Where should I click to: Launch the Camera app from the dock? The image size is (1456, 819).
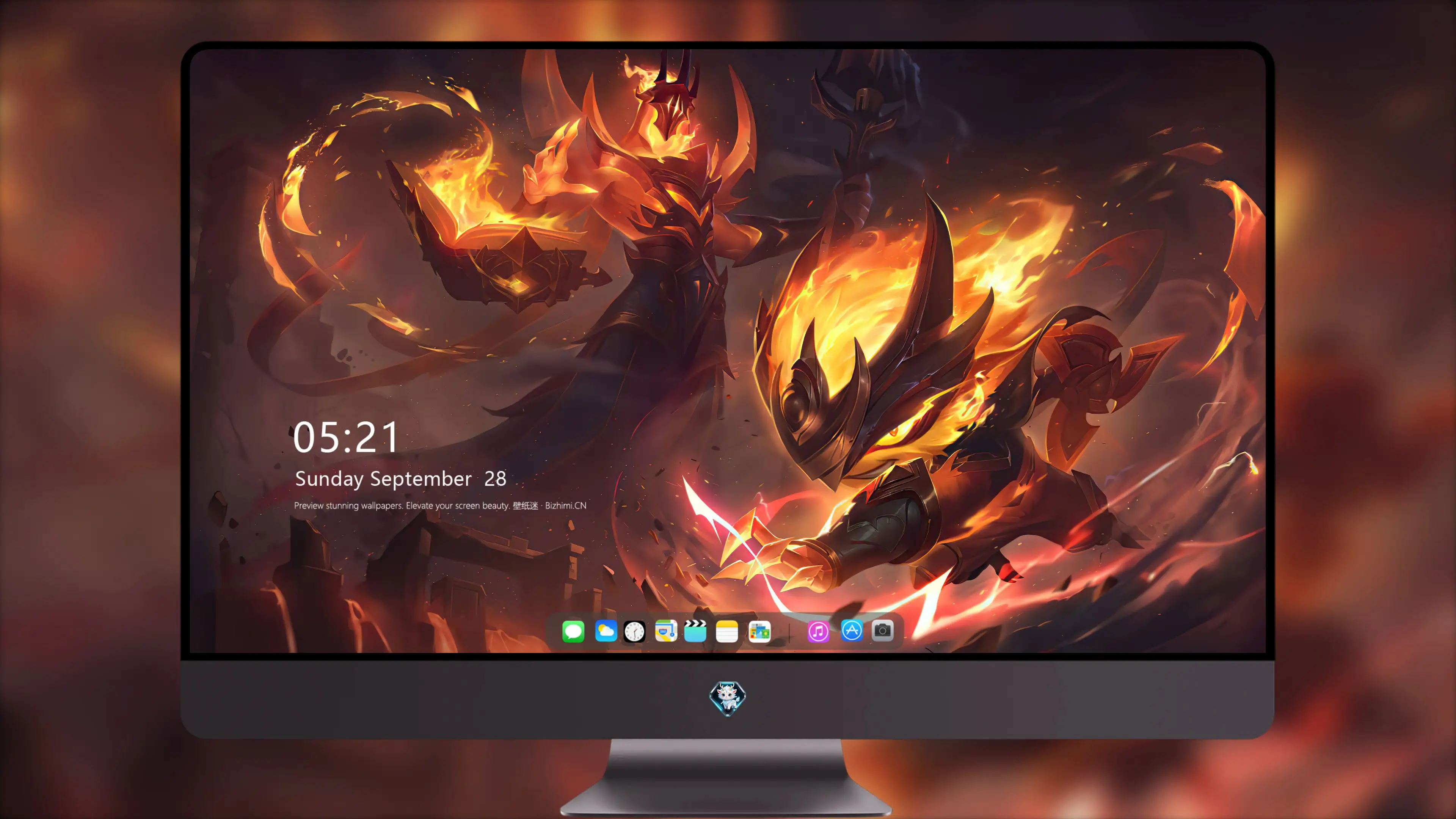pos(882,630)
